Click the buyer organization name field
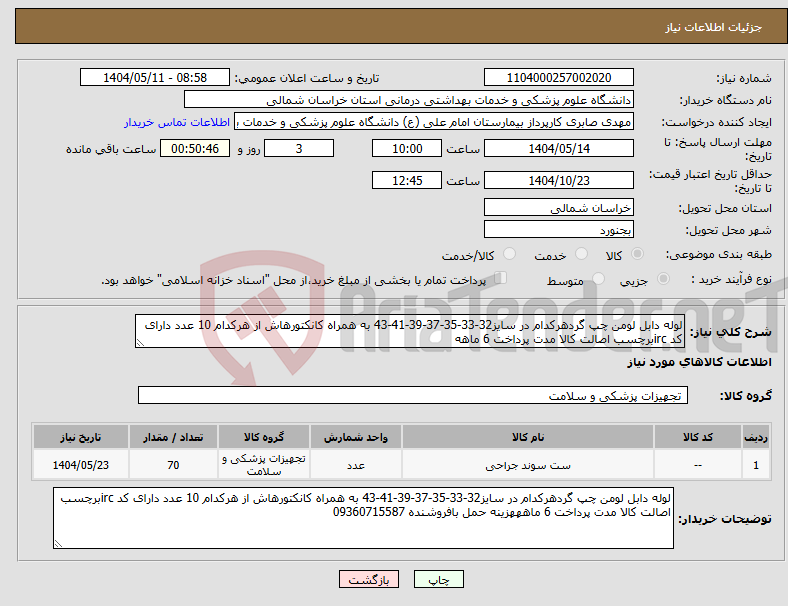Viewport: 788px width, 606px height. [x=409, y=99]
